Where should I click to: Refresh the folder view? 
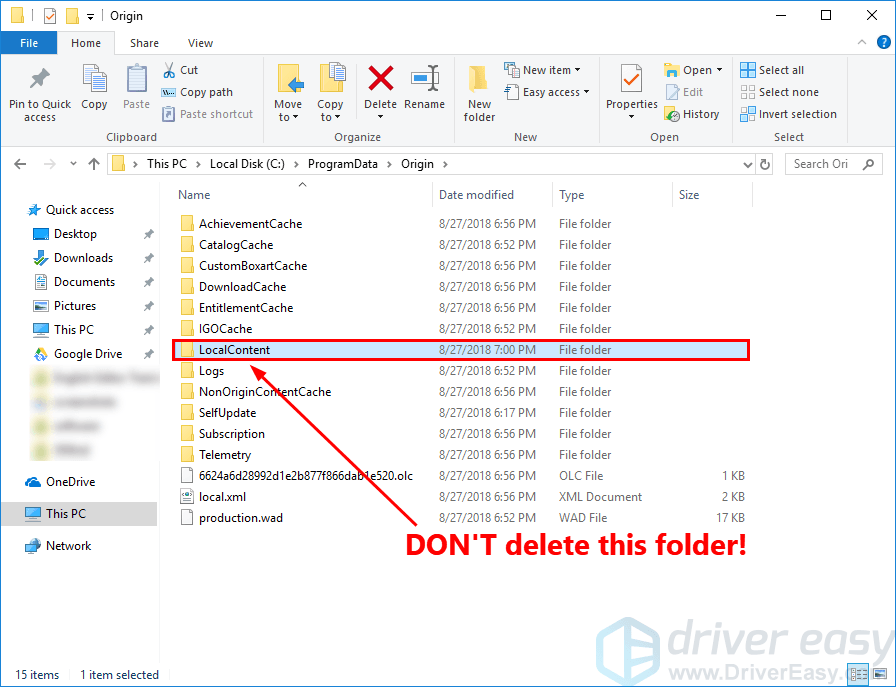click(x=765, y=165)
